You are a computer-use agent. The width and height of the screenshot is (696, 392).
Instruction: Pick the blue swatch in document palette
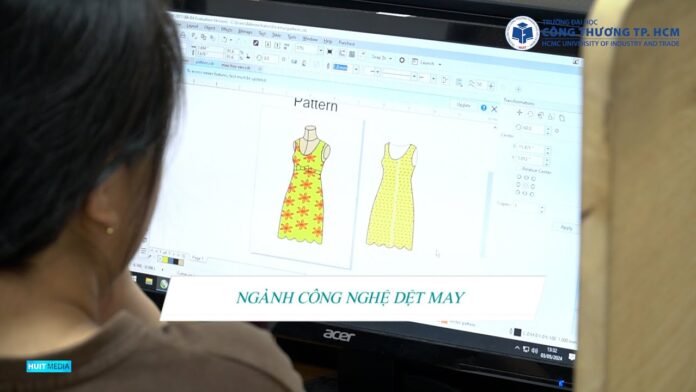(x=170, y=261)
